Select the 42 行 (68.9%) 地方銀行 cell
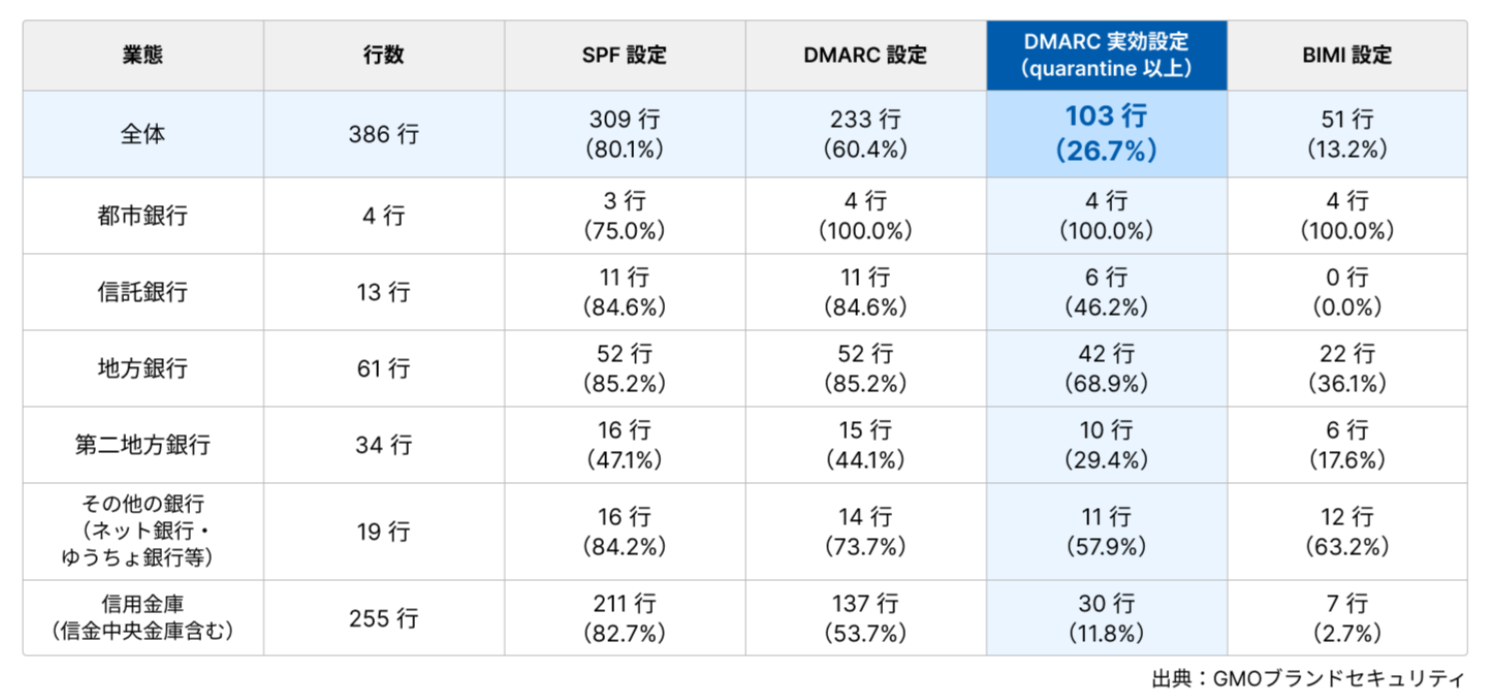1500x700 pixels. pos(1107,368)
